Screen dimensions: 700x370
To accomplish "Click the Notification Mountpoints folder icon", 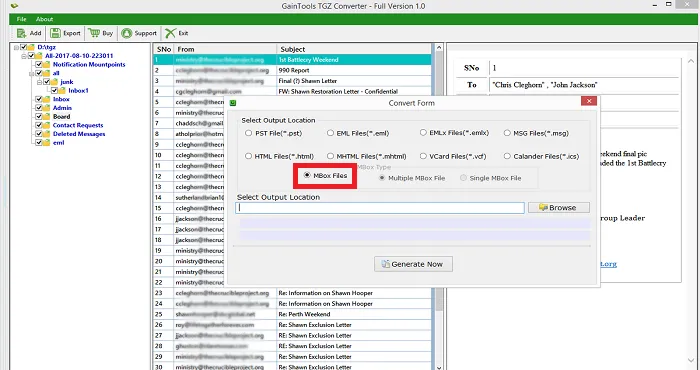I will click(x=47, y=64).
